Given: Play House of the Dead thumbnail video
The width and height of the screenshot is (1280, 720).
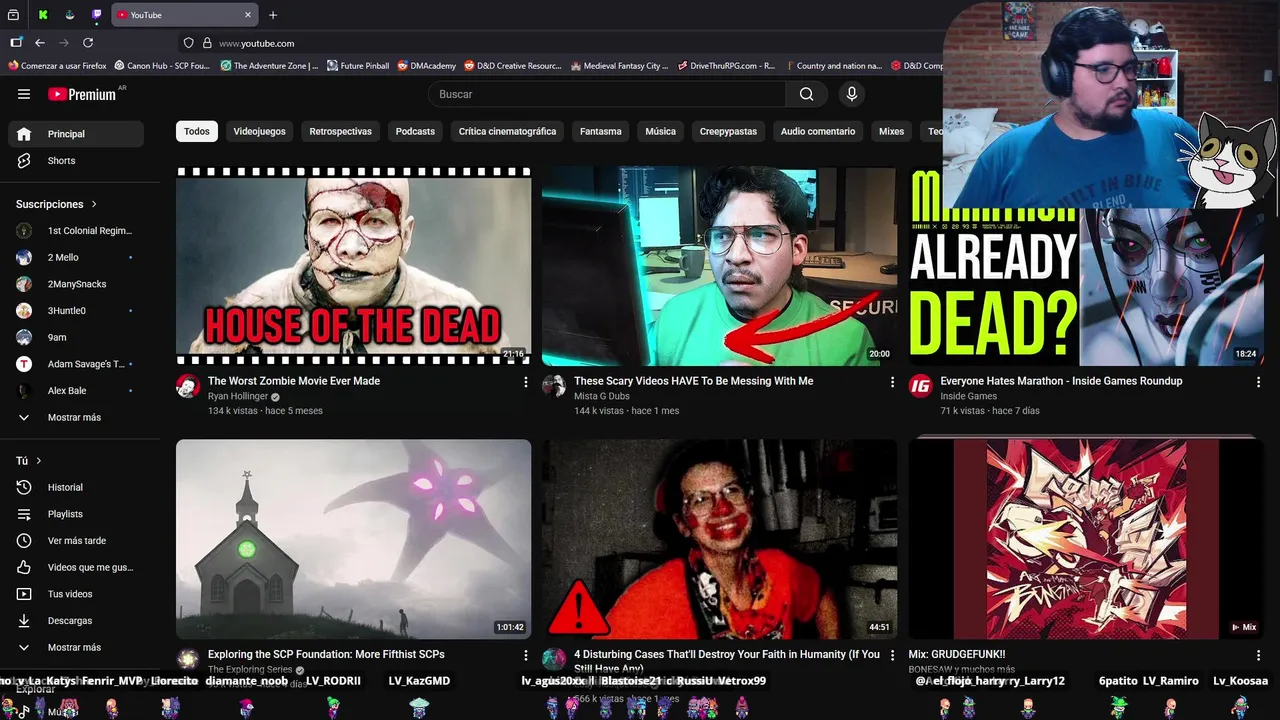Looking at the screenshot, I should tap(354, 266).
